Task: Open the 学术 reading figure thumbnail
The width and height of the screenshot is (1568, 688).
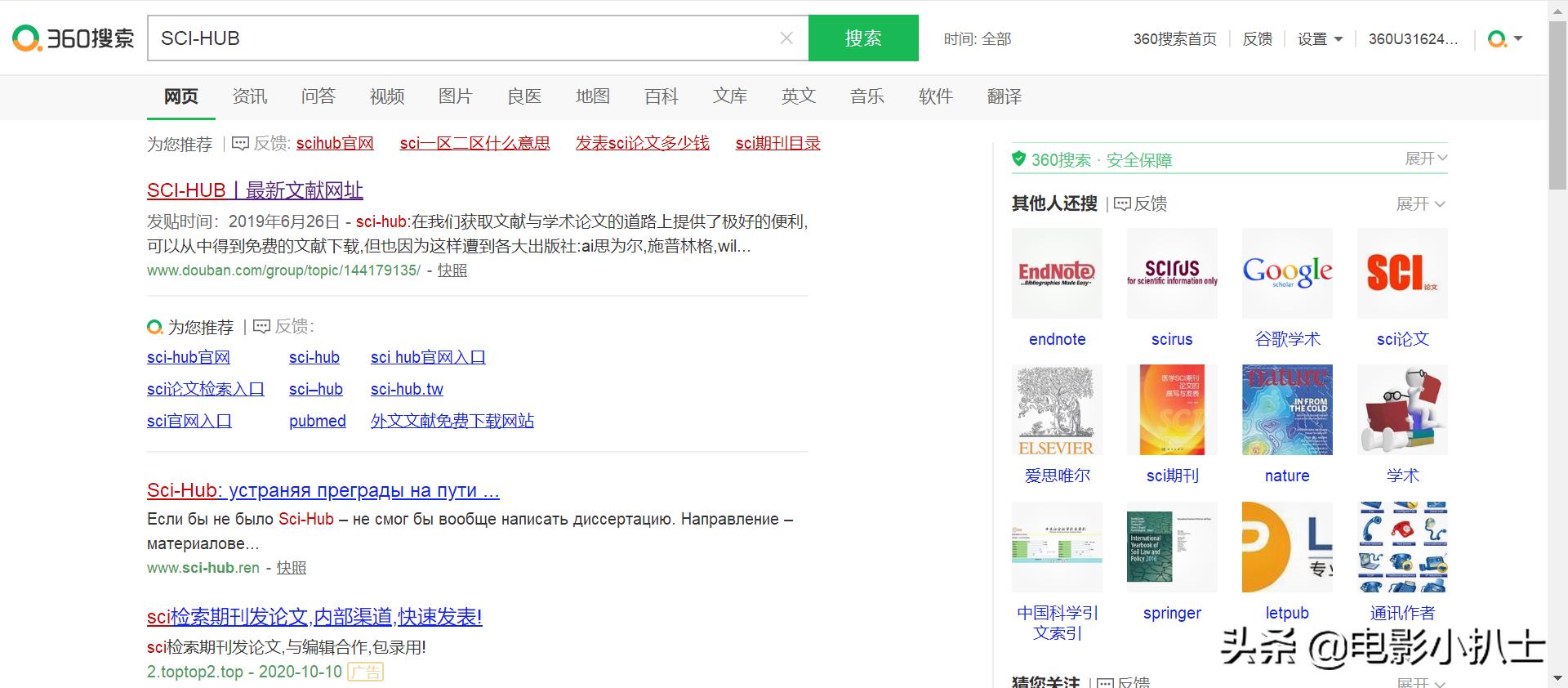Action: coord(1402,409)
